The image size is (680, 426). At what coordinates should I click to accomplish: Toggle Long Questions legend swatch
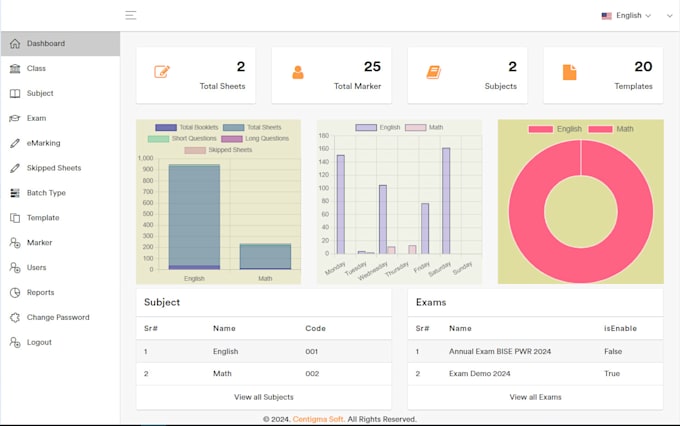coord(232,139)
